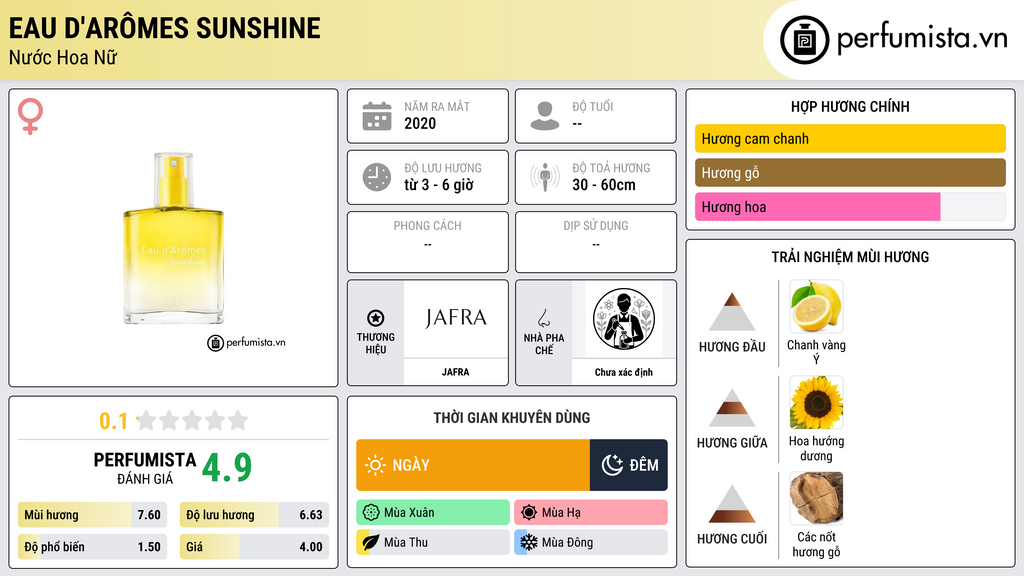Click the snowflake icon next to Mùa Đông
Viewport: 1024px width, 576px height.
click(x=529, y=542)
